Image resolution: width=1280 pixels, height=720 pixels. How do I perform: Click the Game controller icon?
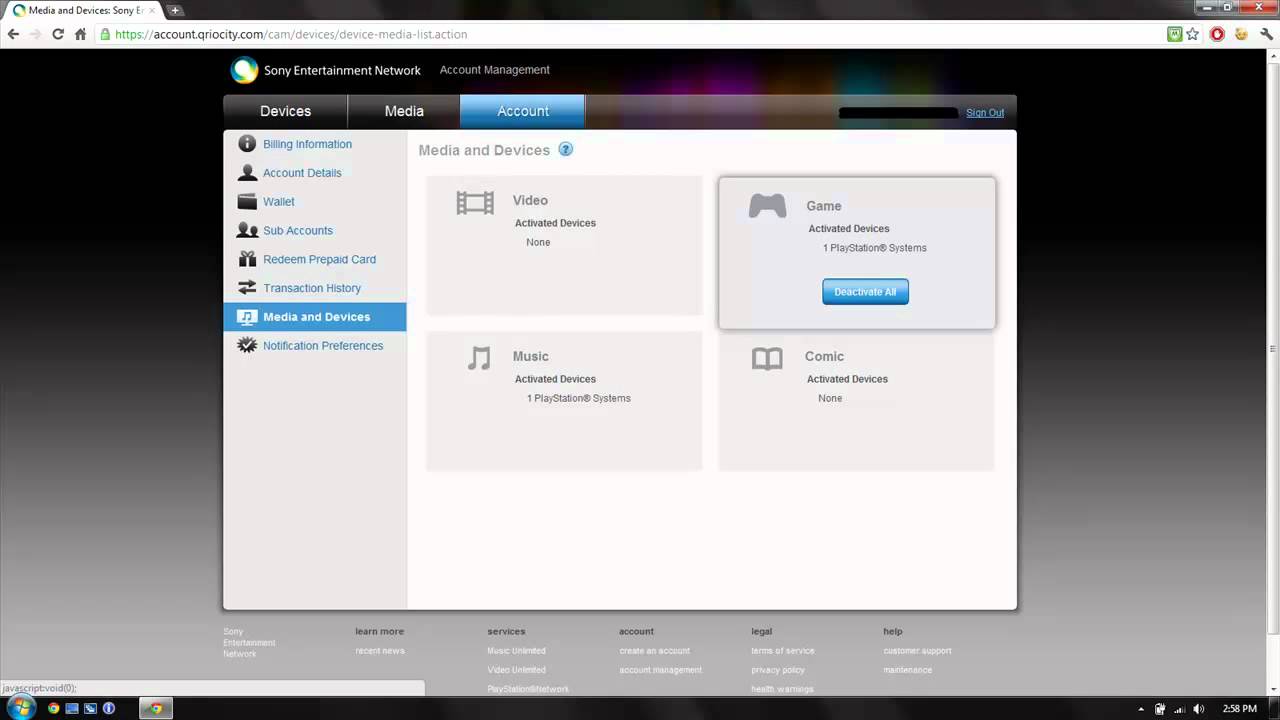768,206
